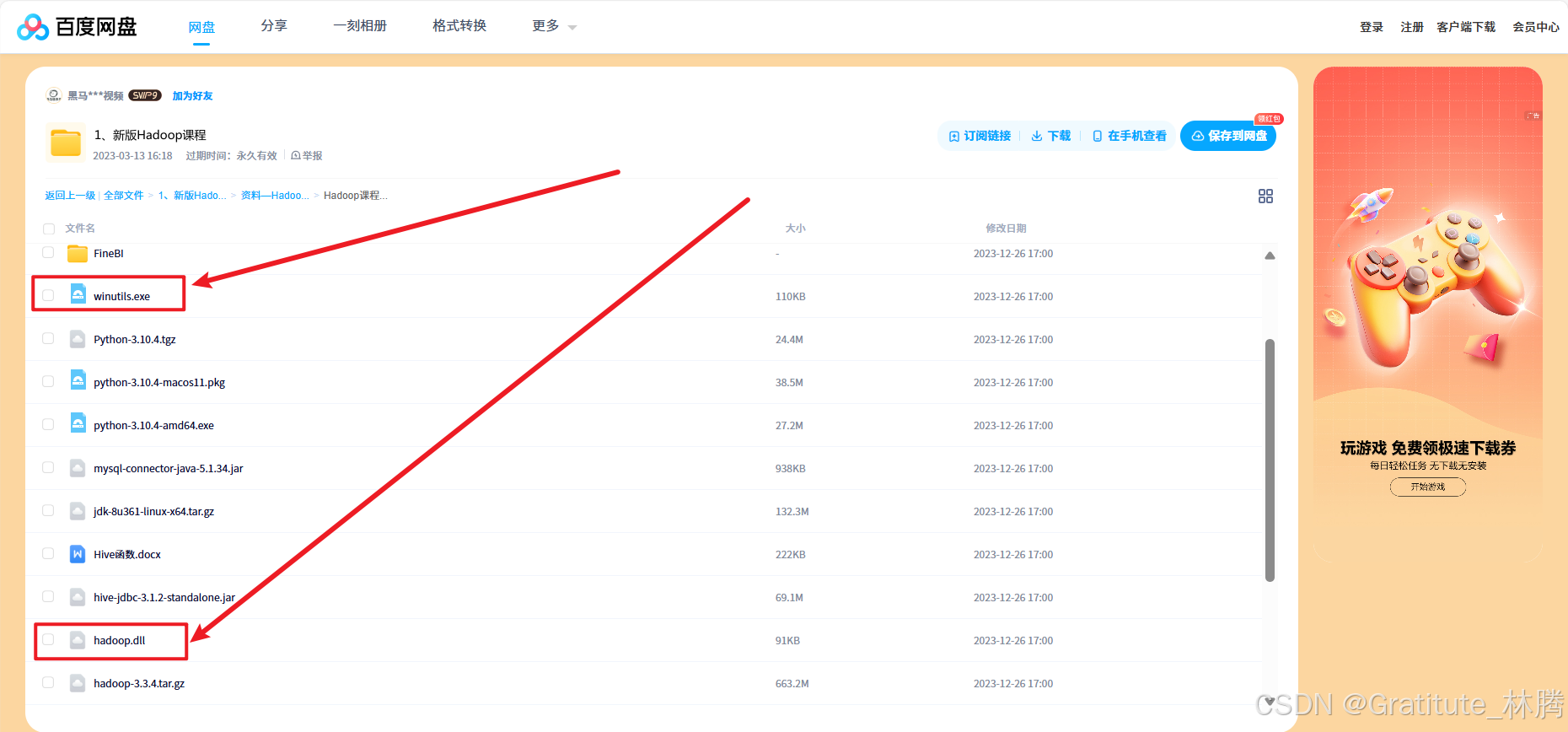Tick the checkbox for Hive函数.docx
The height and width of the screenshot is (732, 1568).
(48, 553)
